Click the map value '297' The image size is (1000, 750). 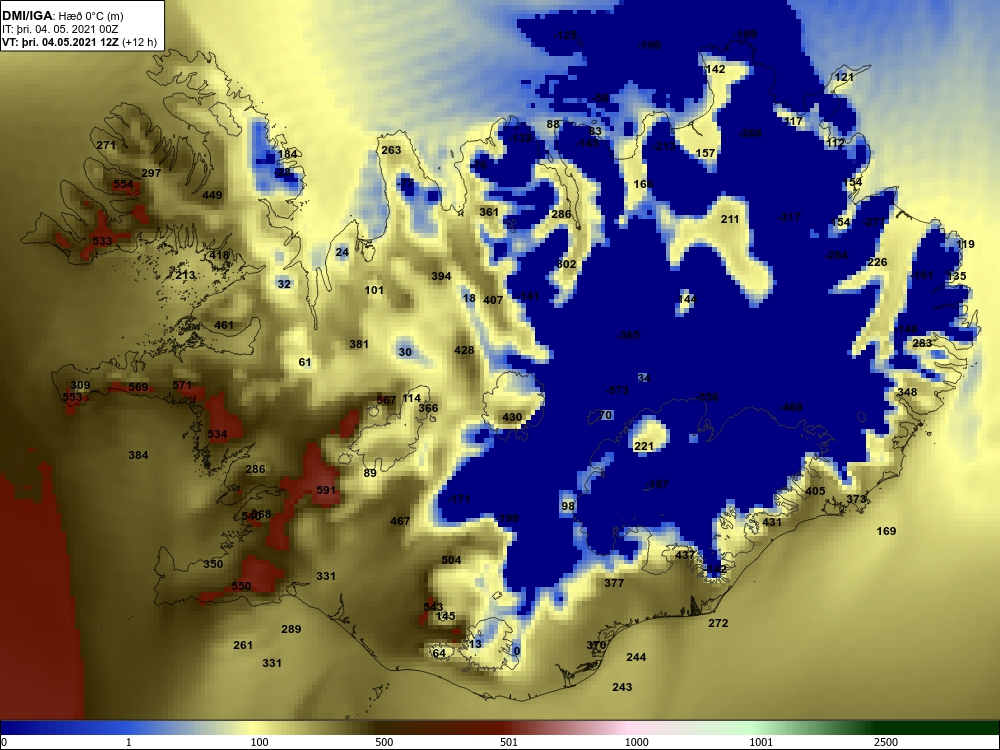151,173
